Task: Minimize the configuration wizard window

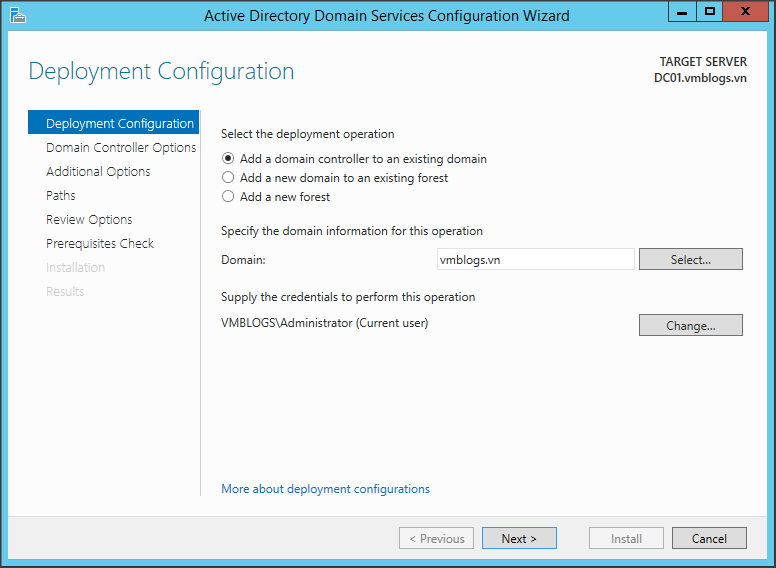Action: click(x=682, y=12)
